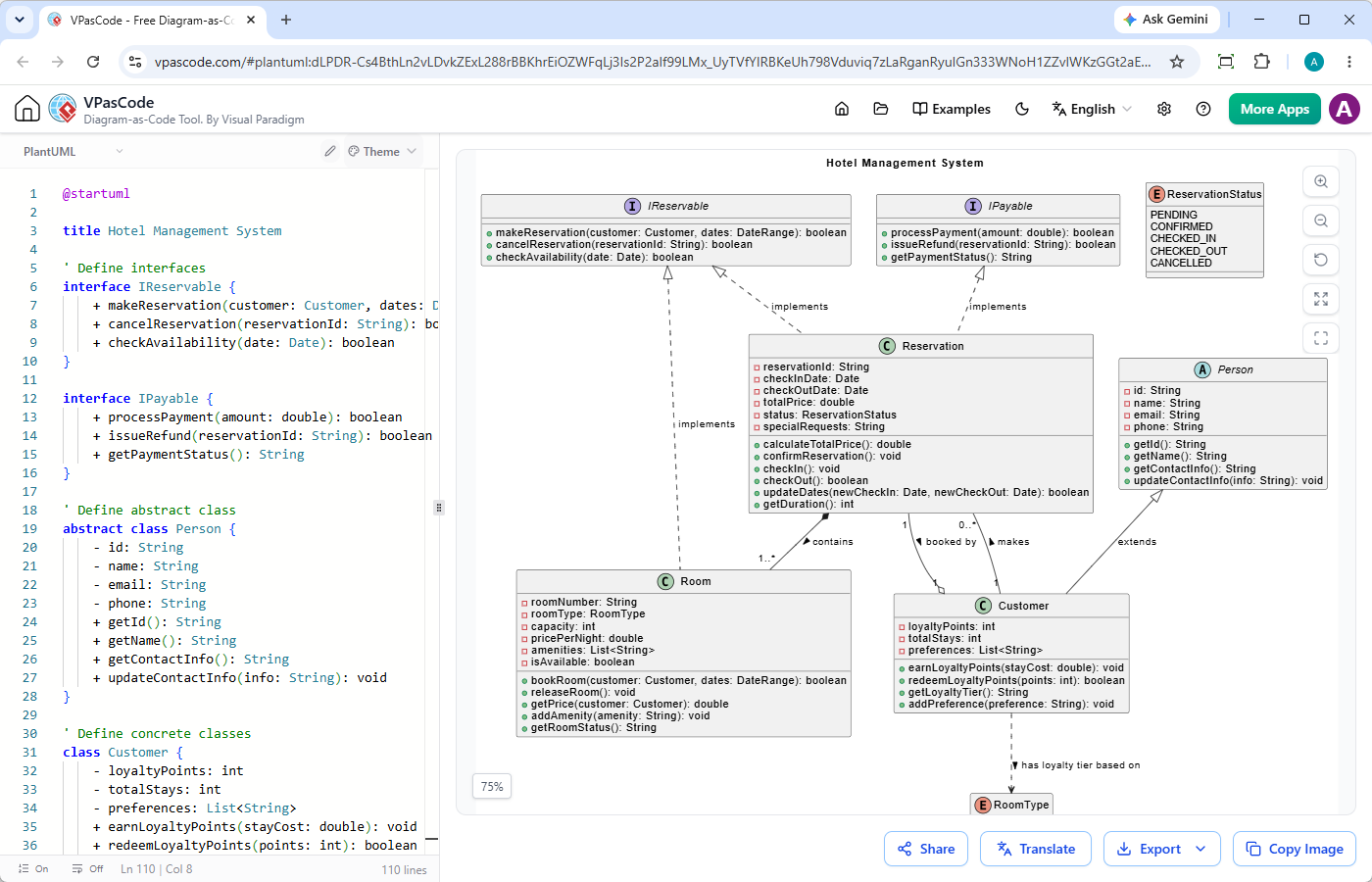This screenshot has width=1372, height=882.
Task: Click the 'abstract class Person {' code line
Action: coord(149,528)
